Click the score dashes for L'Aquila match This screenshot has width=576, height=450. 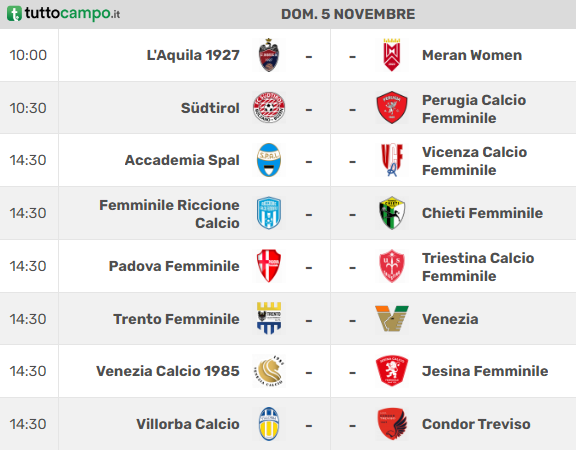pyautogui.click(x=331, y=57)
